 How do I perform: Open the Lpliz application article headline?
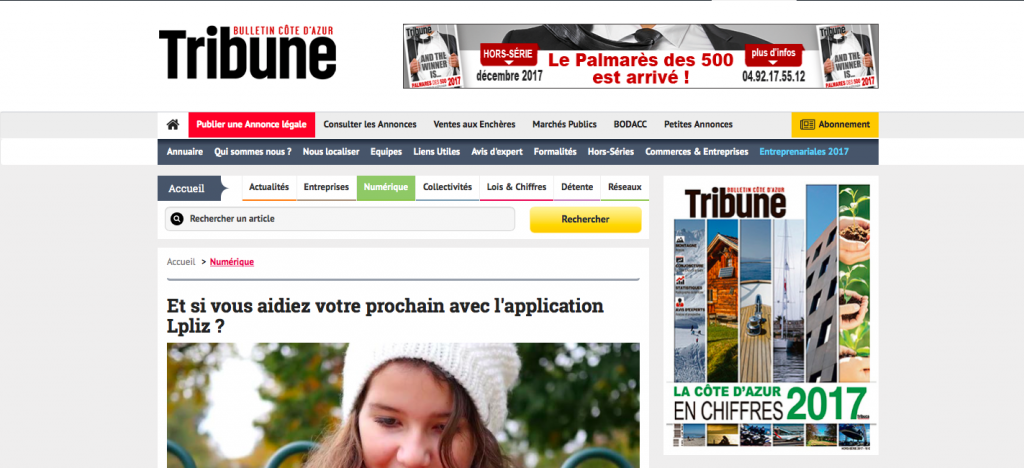click(385, 315)
